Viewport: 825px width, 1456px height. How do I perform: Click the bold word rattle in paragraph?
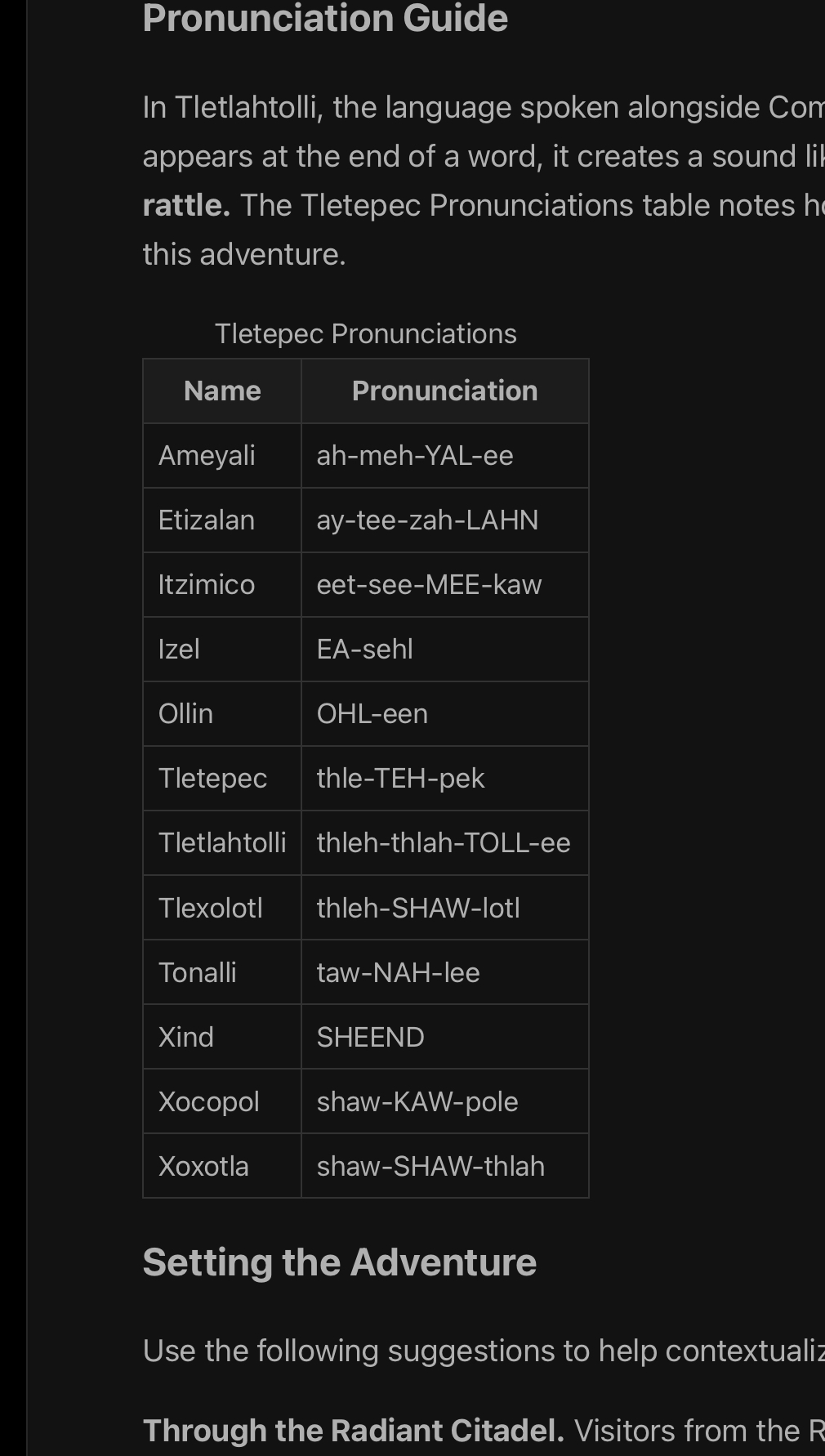tap(186, 205)
